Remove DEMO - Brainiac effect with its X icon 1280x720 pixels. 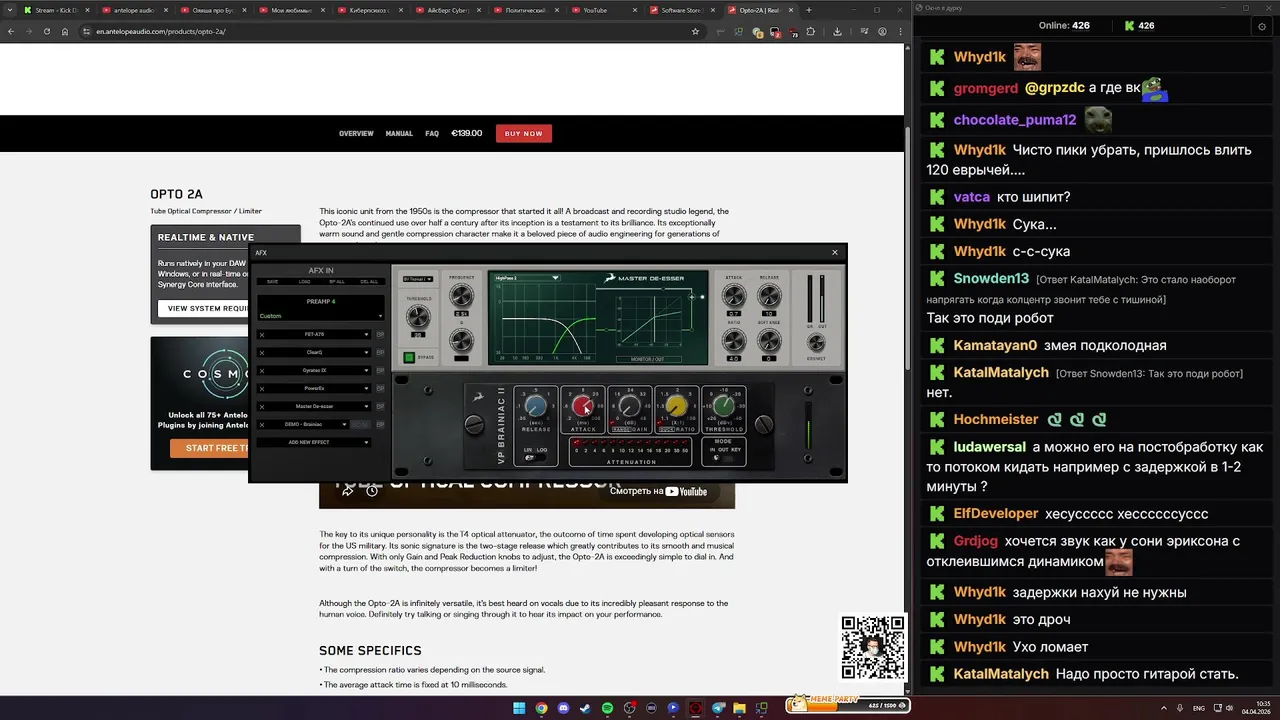[x=262, y=425]
